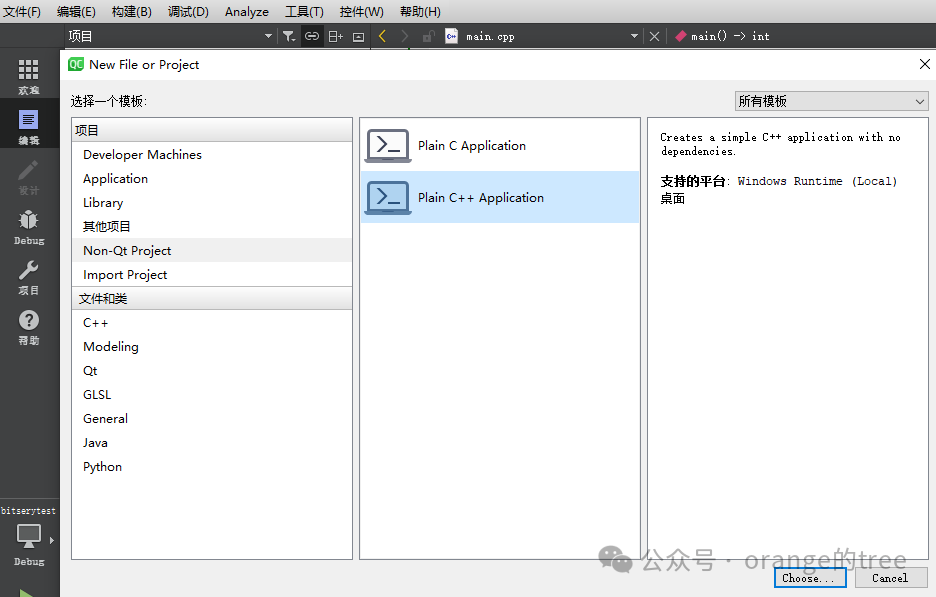Open Help mode question mark icon

tap(28, 321)
